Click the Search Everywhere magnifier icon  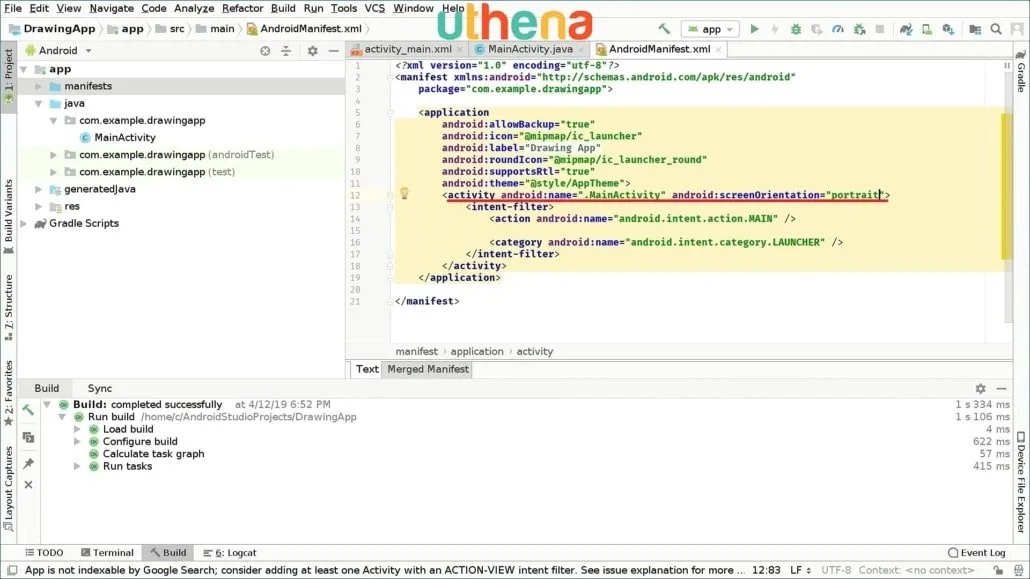[996, 29]
